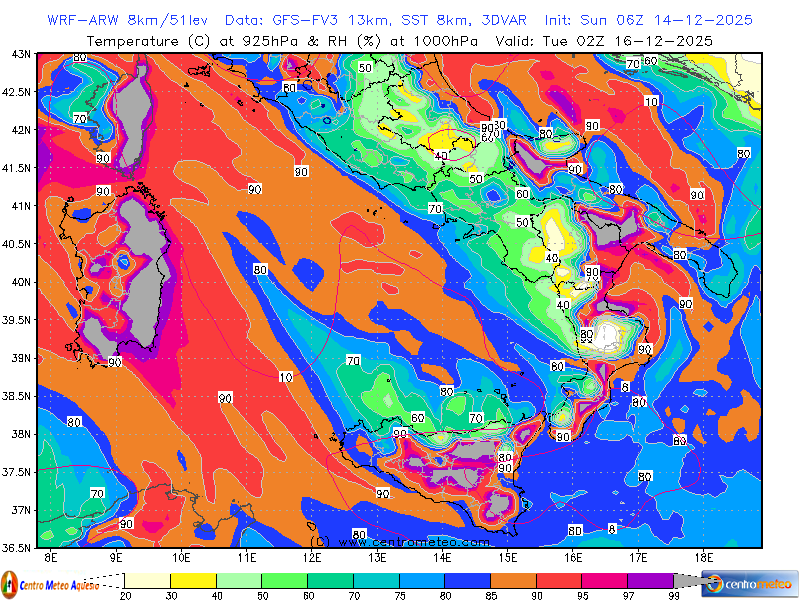800x600 pixels.
Task: Choose the dark blue 80-85 legend color
Action: coord(467,580)
